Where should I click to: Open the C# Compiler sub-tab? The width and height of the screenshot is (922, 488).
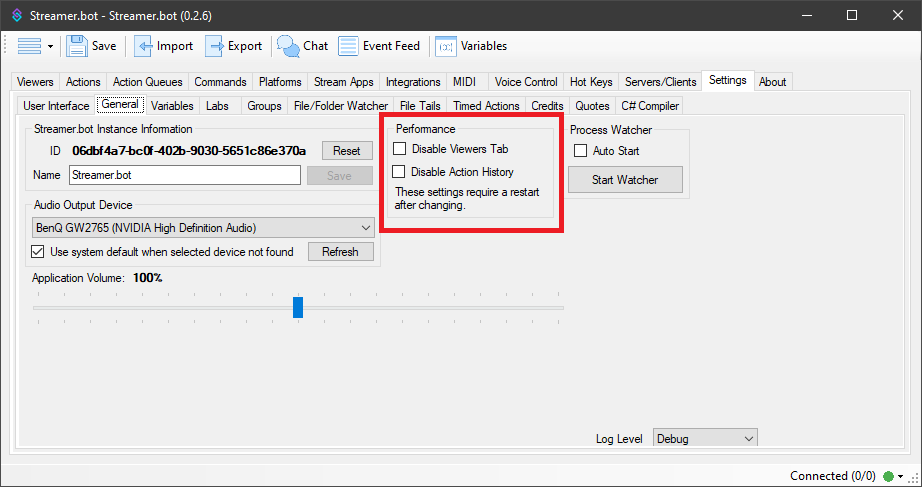click(x=650, y=106)
